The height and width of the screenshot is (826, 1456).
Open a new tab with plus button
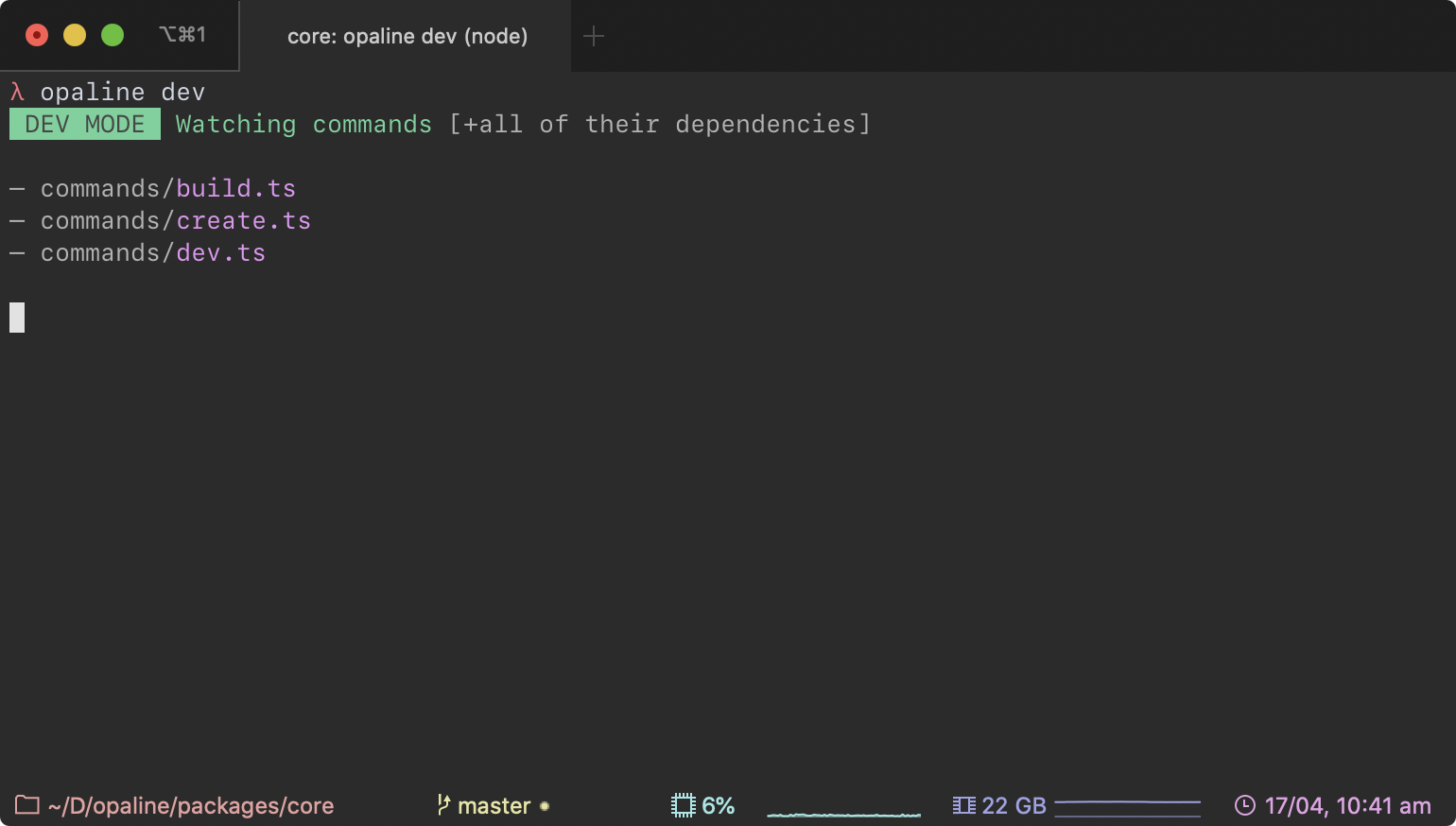pyautogui.click(x=594, y=36)
